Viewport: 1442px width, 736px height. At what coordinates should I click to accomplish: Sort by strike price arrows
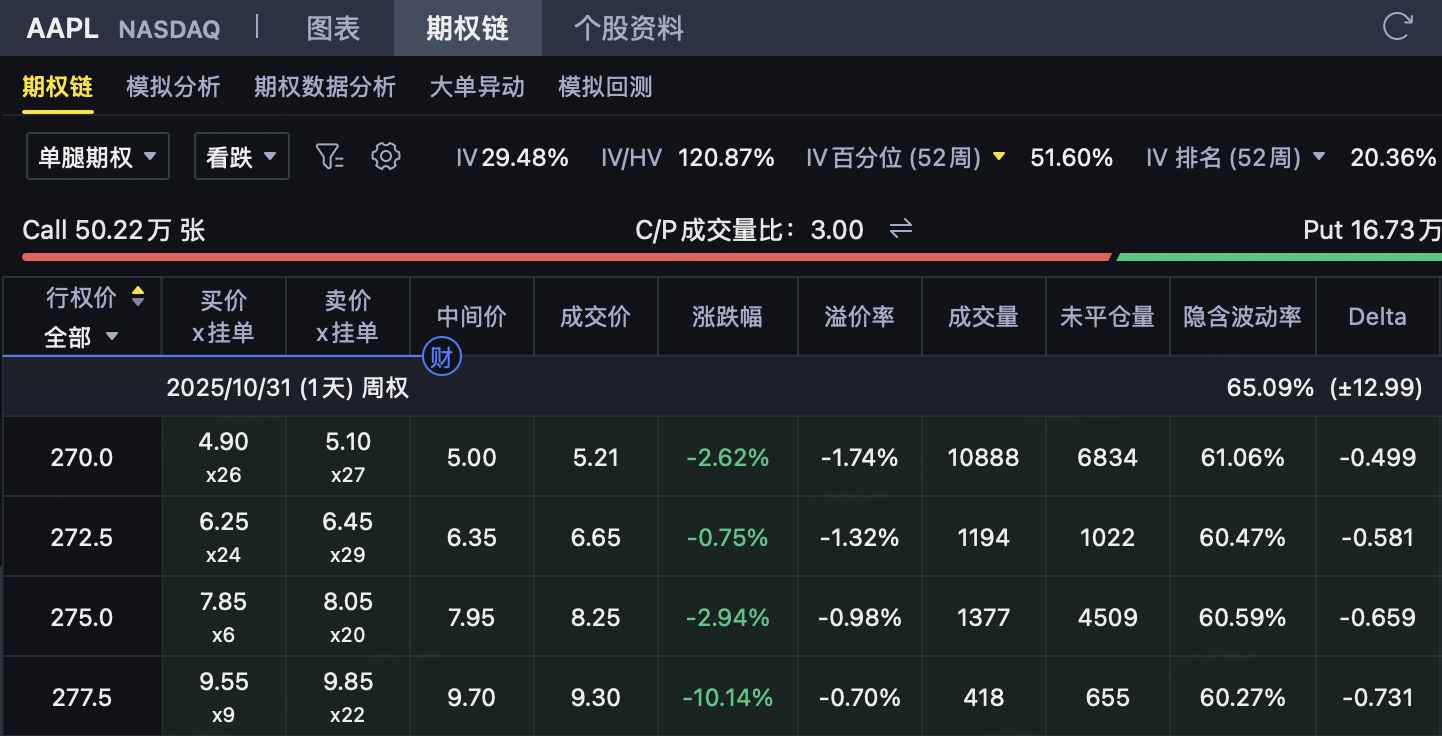(x=138, y=297)
